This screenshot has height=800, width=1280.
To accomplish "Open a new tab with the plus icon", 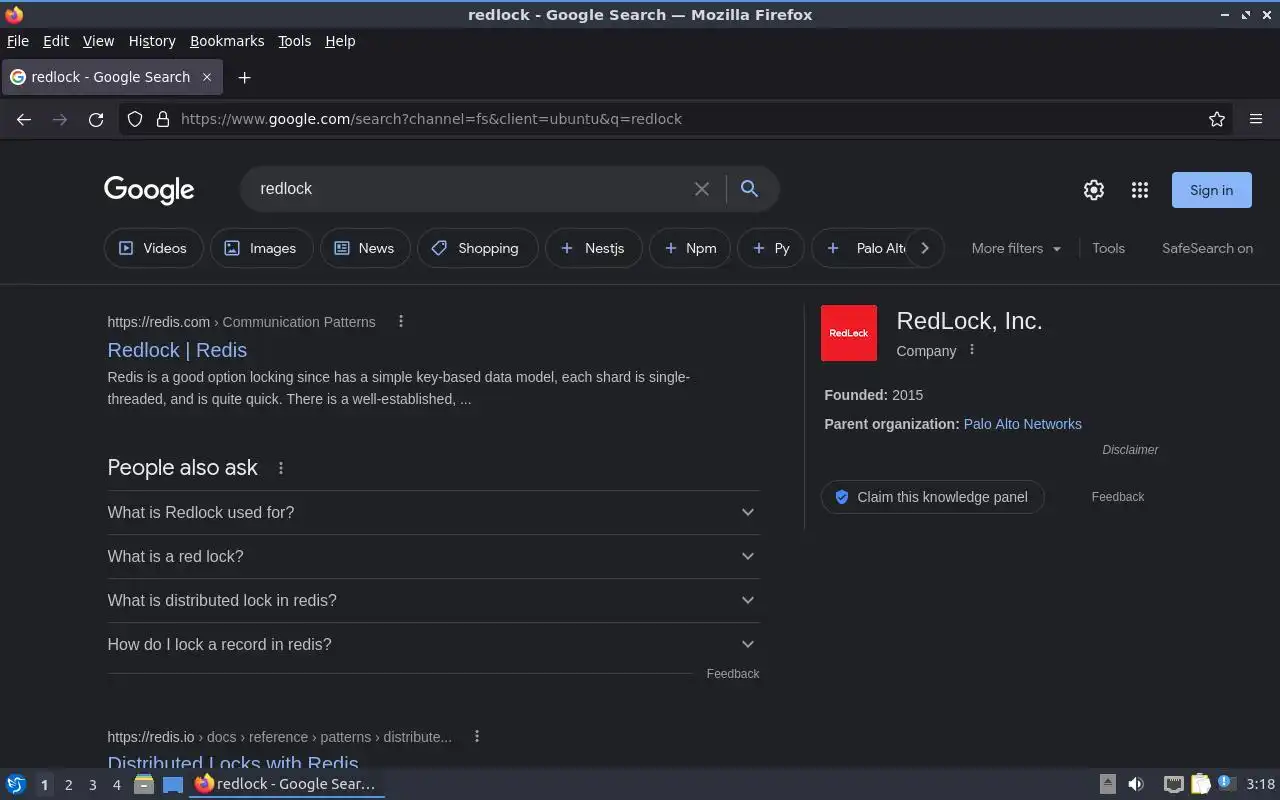I will 244,77.
